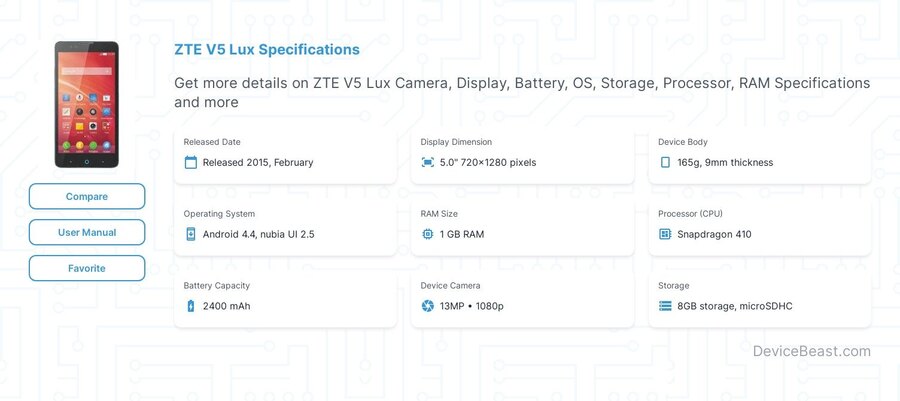Click the battery icon next to 2400 mAh
900x401 pixels.
191,306
